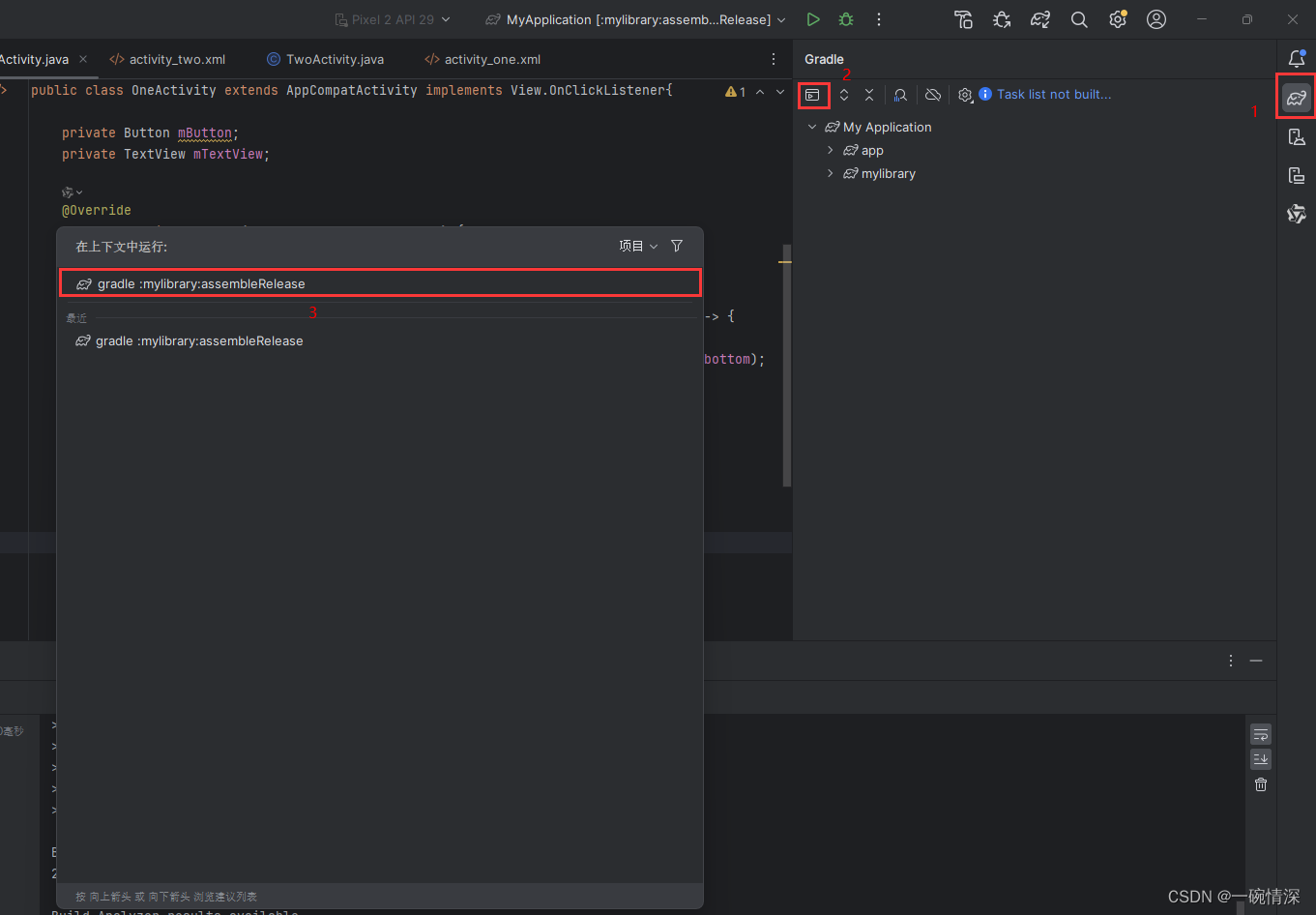Click the filter funnel icon in the popup
This screenshot has height=915, width=1316.
click(677, 246)
